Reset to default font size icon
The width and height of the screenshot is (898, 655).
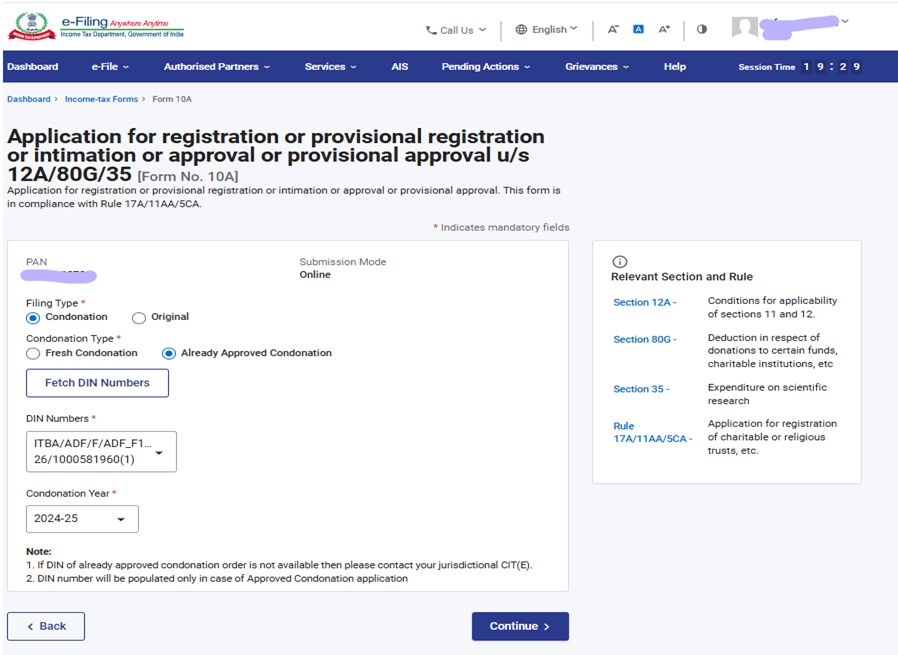point(638,30)
